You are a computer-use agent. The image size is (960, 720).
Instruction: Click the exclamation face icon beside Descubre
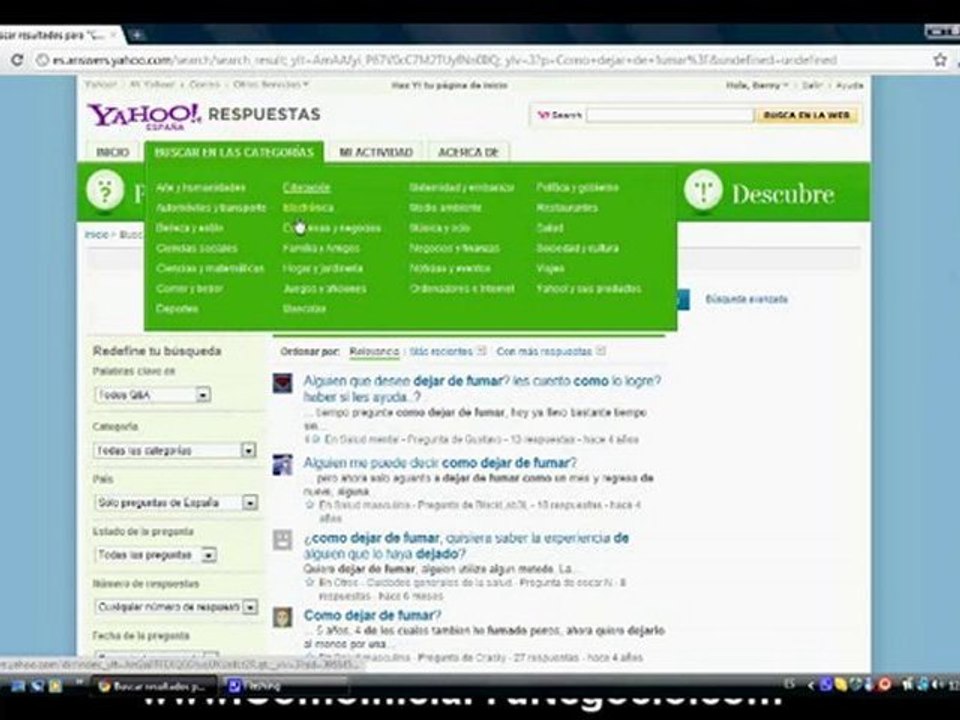703,192
